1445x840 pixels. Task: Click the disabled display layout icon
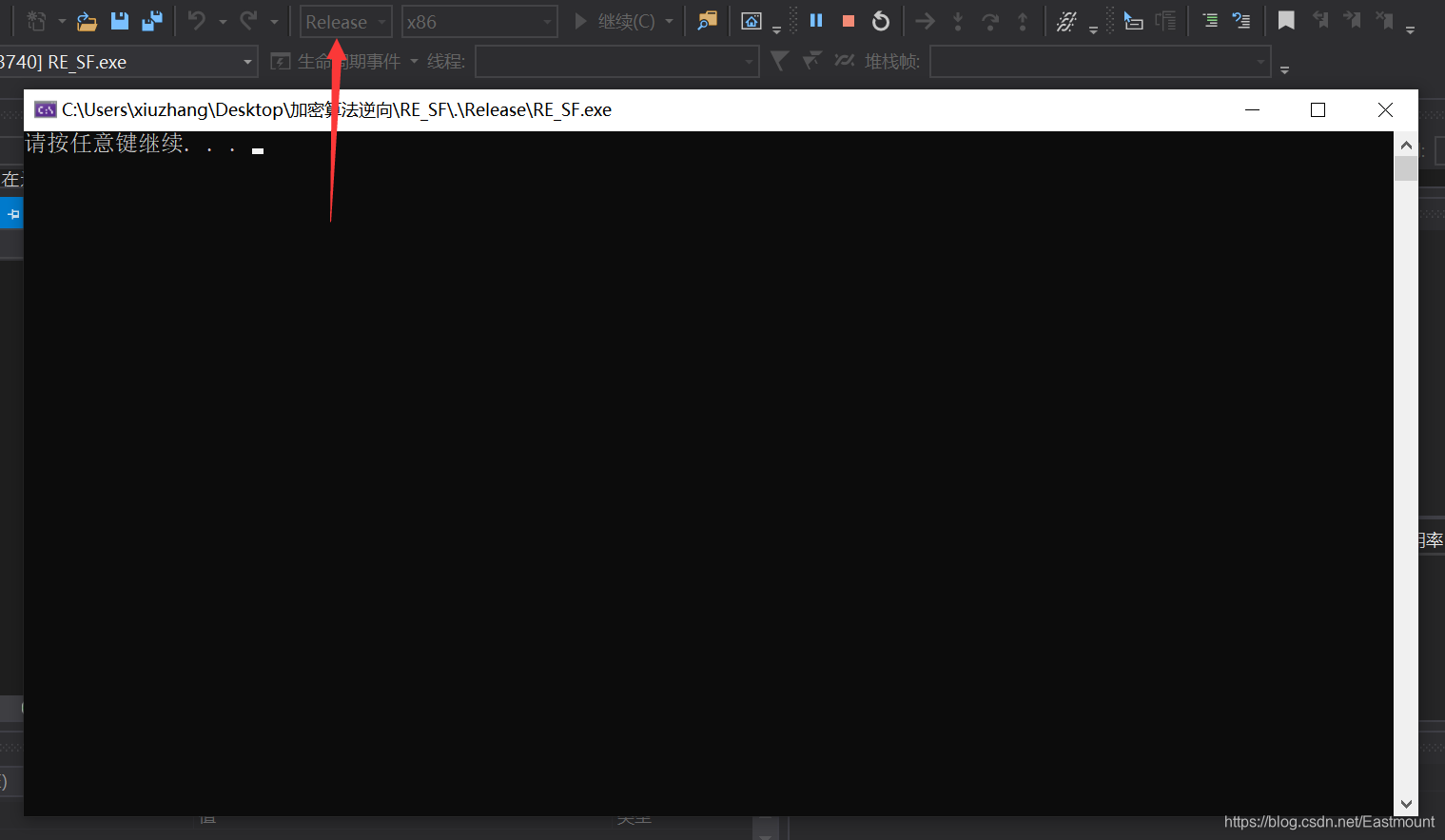[x=1165, y=21]
